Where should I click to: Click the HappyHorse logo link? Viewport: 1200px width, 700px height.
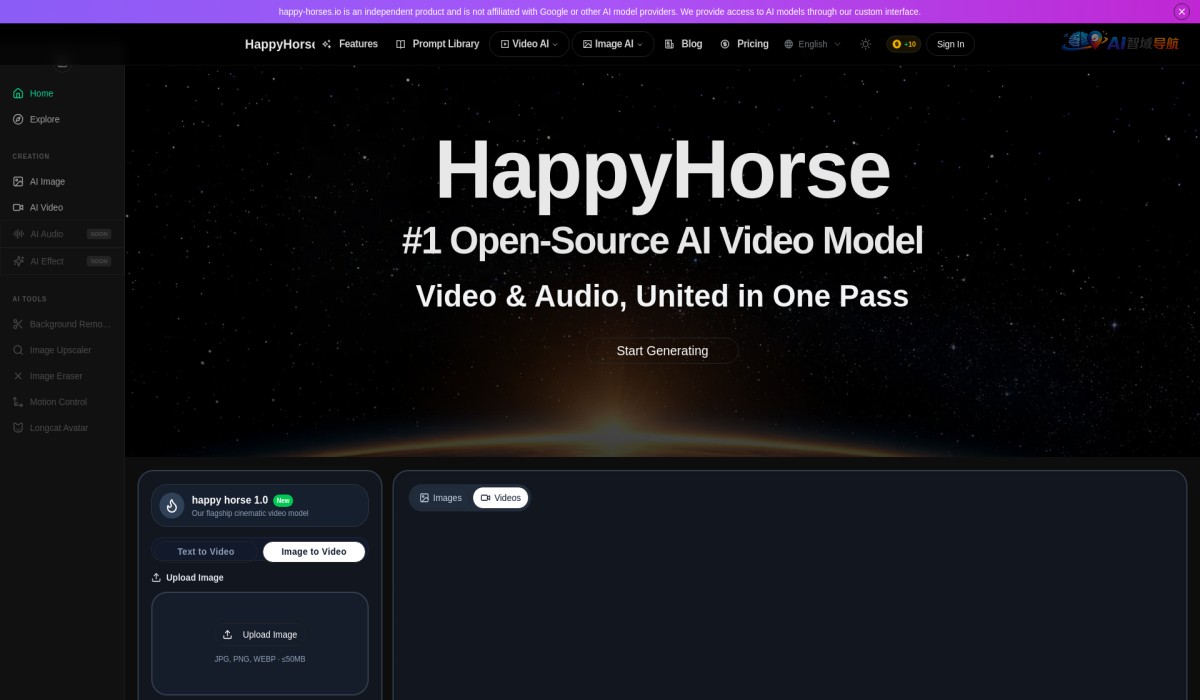(x=280, y=44)
